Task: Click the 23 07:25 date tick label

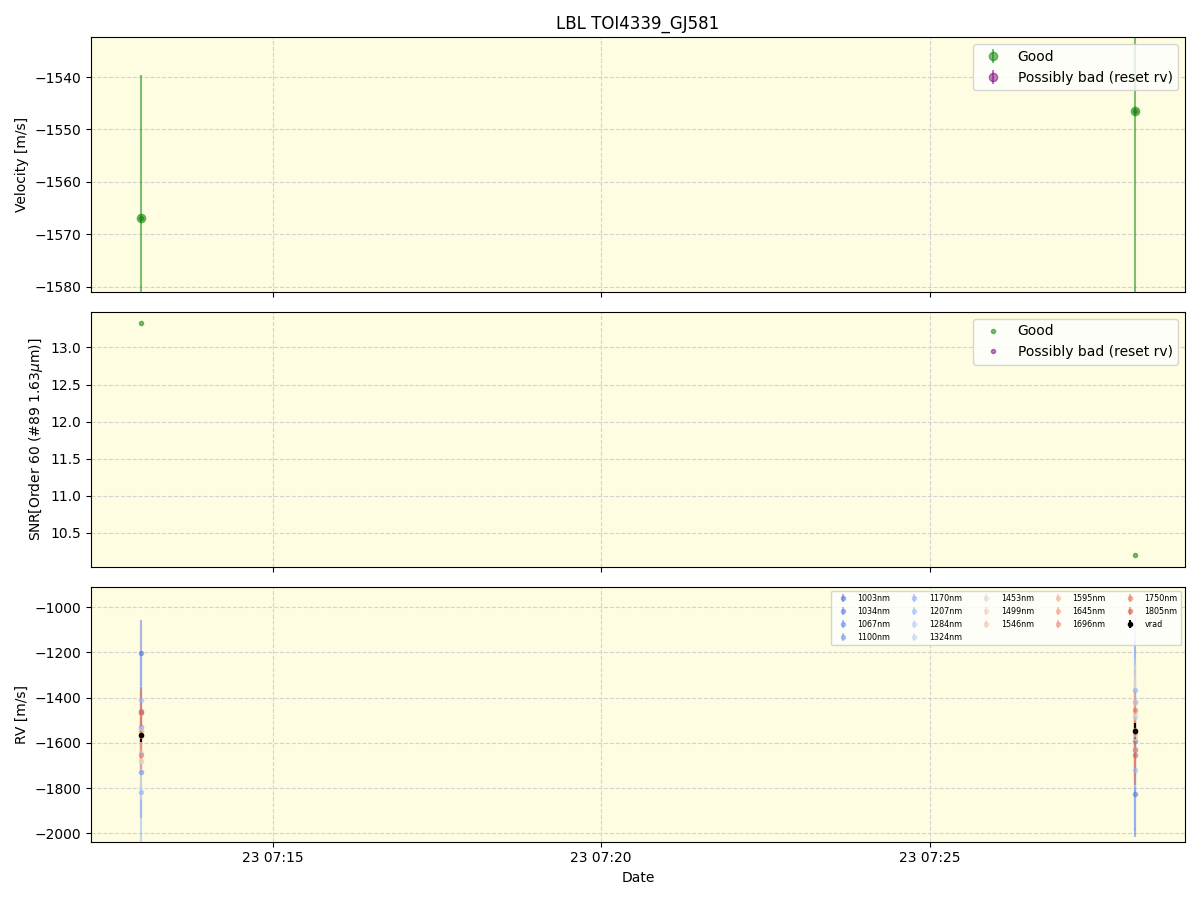Action: [930, 857]
